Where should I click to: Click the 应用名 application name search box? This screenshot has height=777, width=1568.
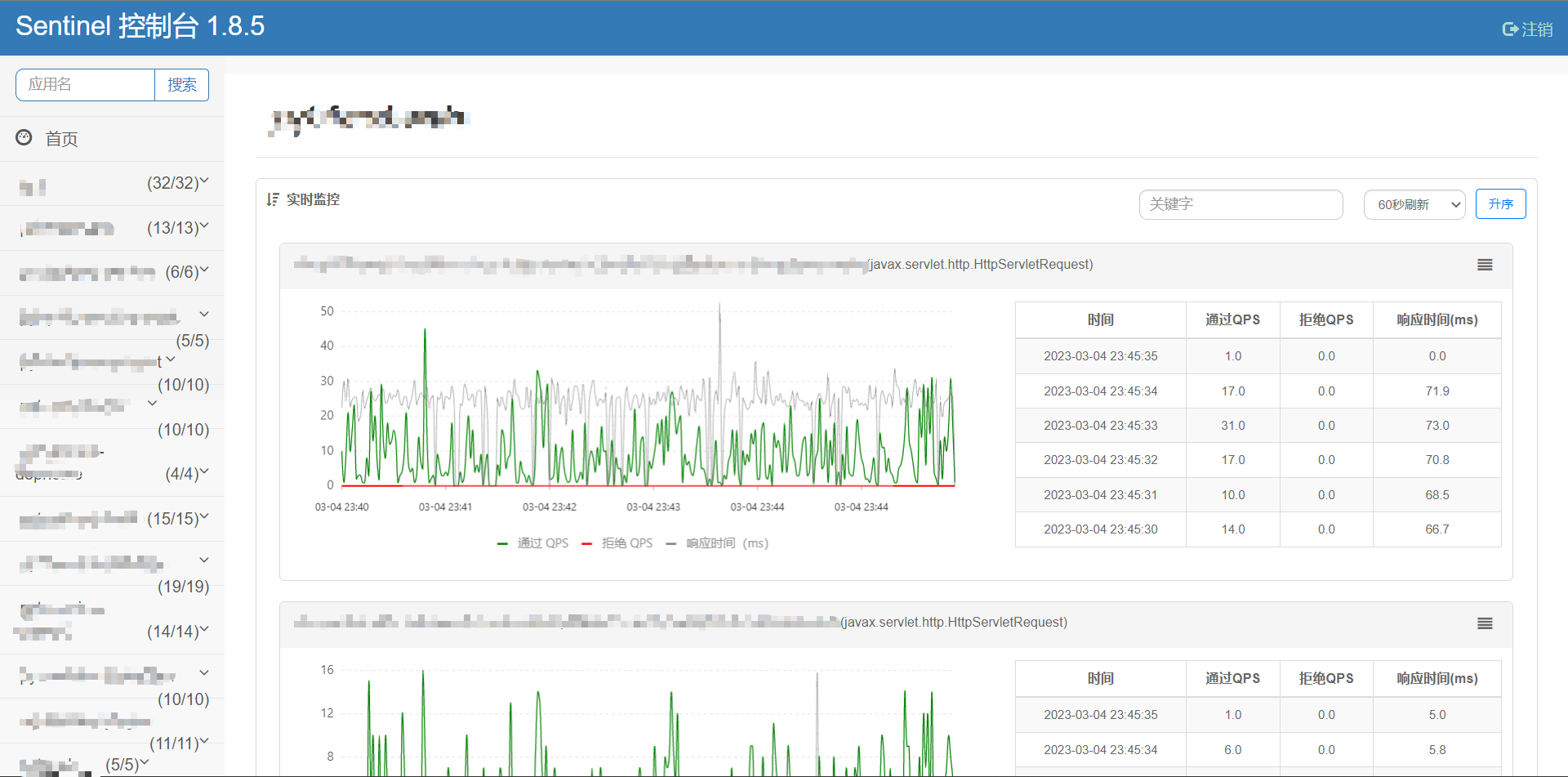[x=85, y=84]
